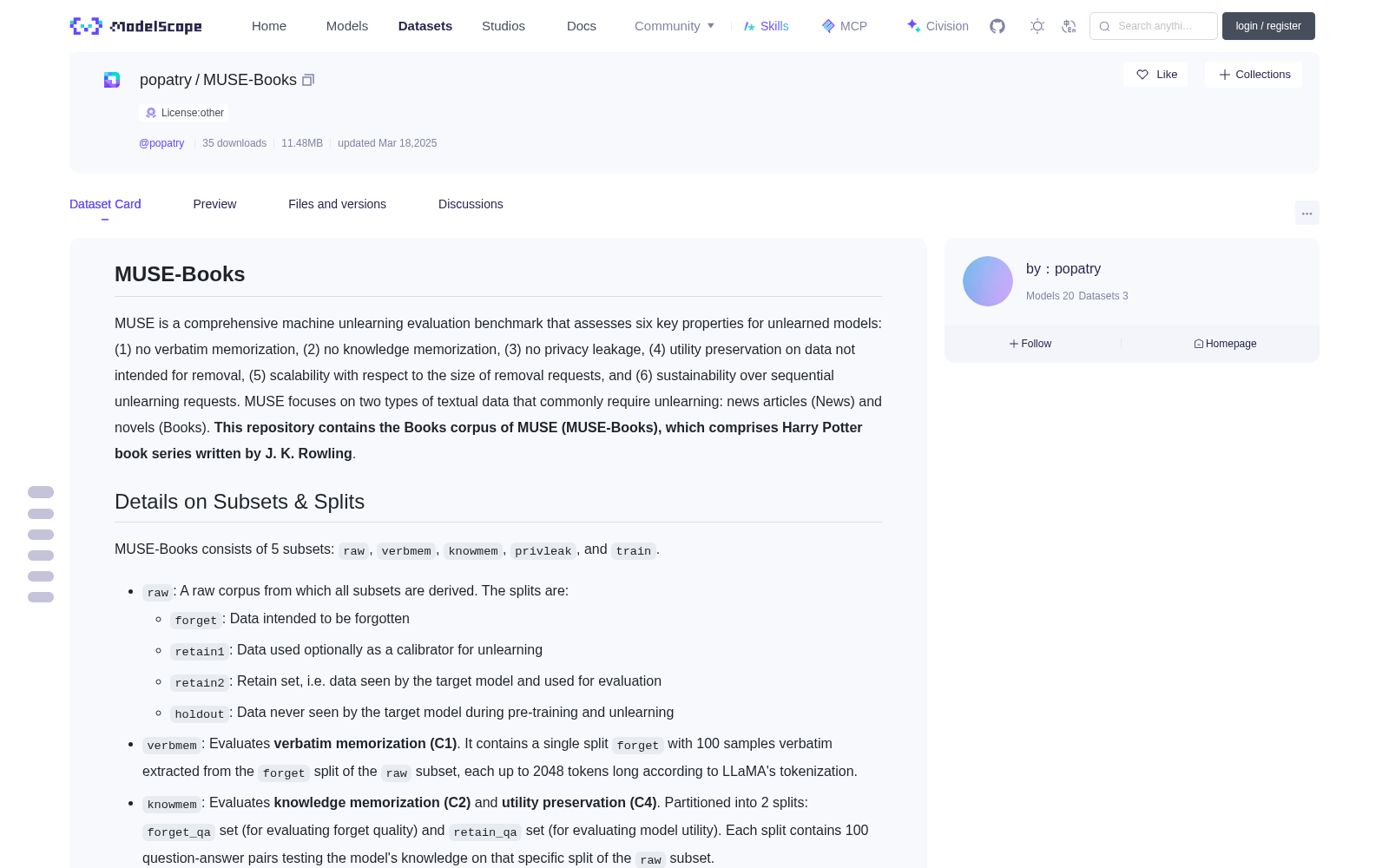Viewport: 1389px width, 868px height.
Task: Select the Dataset Card tab
Action: click(x=105, y=204)
